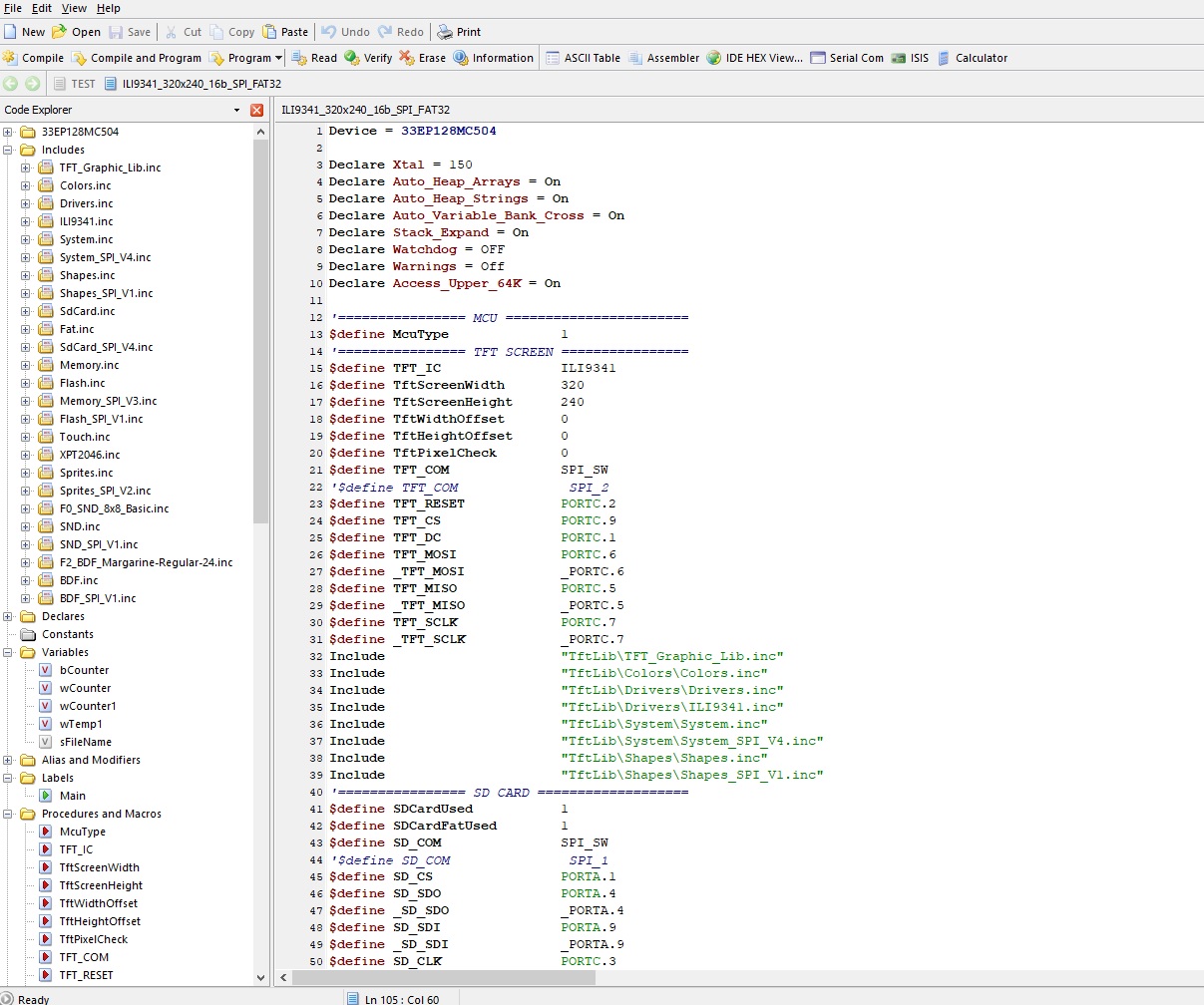This screenshot has width=1204, height=1005.
Task: Launch the Calculator tool
Action: tap(972, 58)
